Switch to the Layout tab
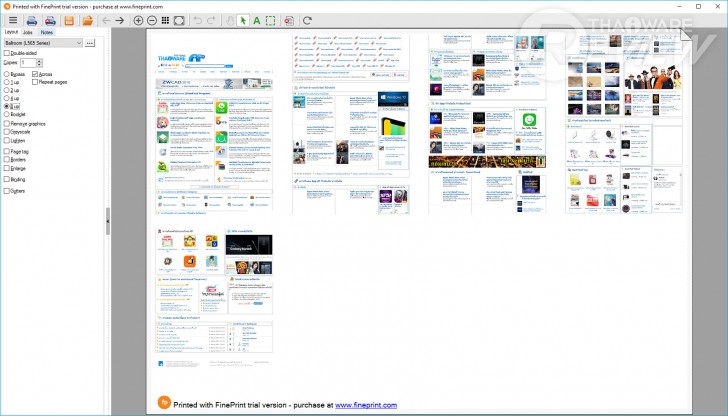The width and height of the screenshot is (728, 416). point(11,32)
